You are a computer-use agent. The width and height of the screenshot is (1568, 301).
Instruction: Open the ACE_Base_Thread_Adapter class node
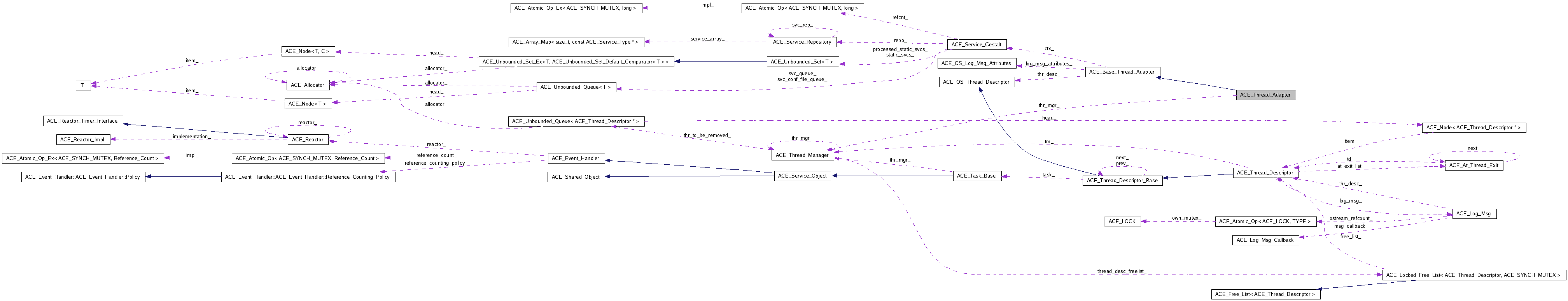click(x=1121, y=72)
